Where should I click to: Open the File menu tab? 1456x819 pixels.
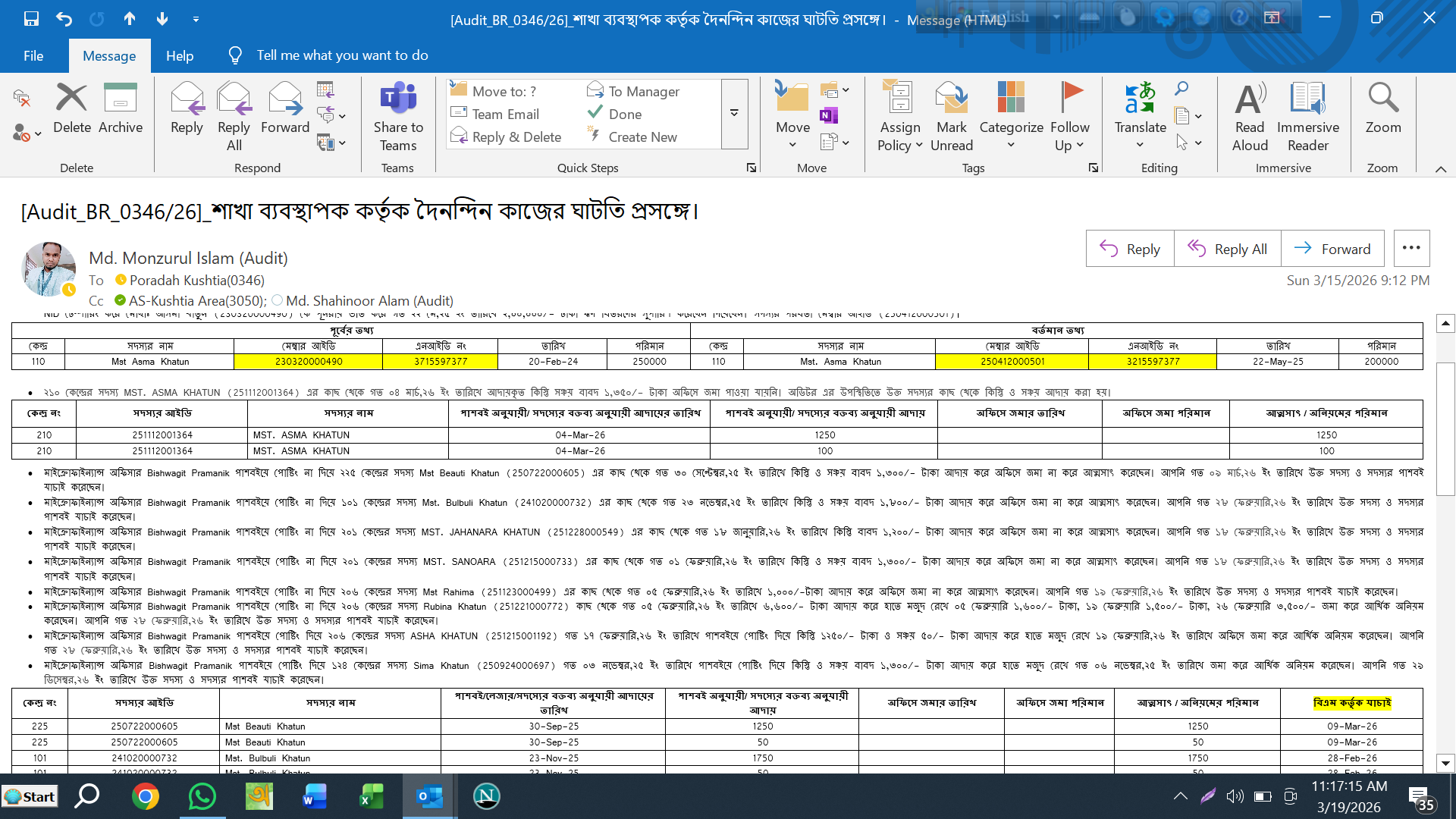click(33, 55)
